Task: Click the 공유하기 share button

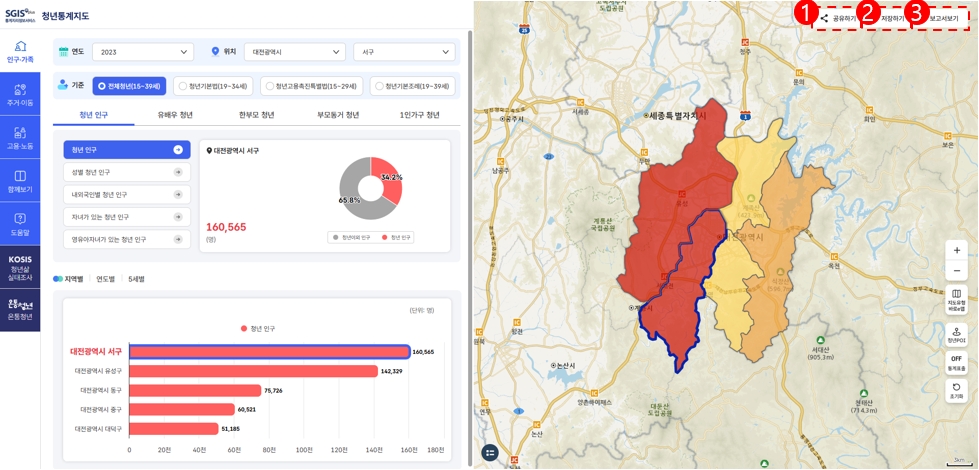Action: click(x=838, y=18)
